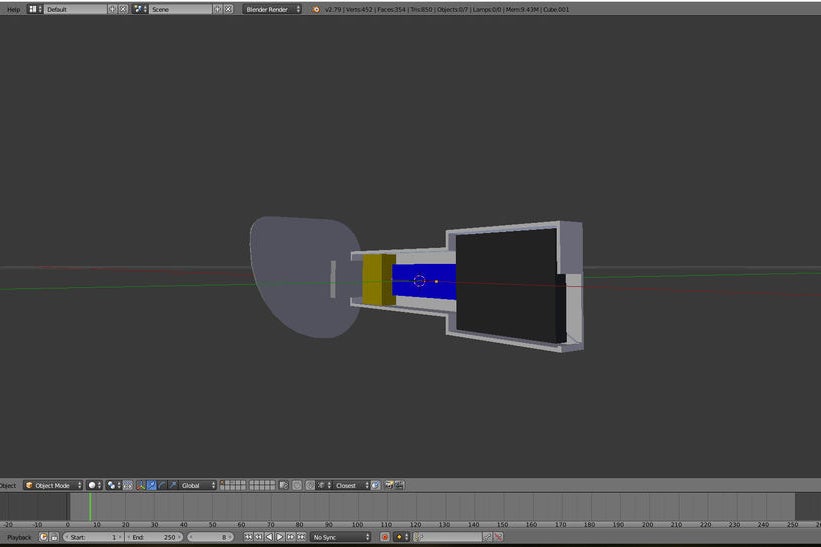Click the Blender logo in info header
Image resolution: width=821 pixels, height=547 pixels.
(x=316, y=9)
